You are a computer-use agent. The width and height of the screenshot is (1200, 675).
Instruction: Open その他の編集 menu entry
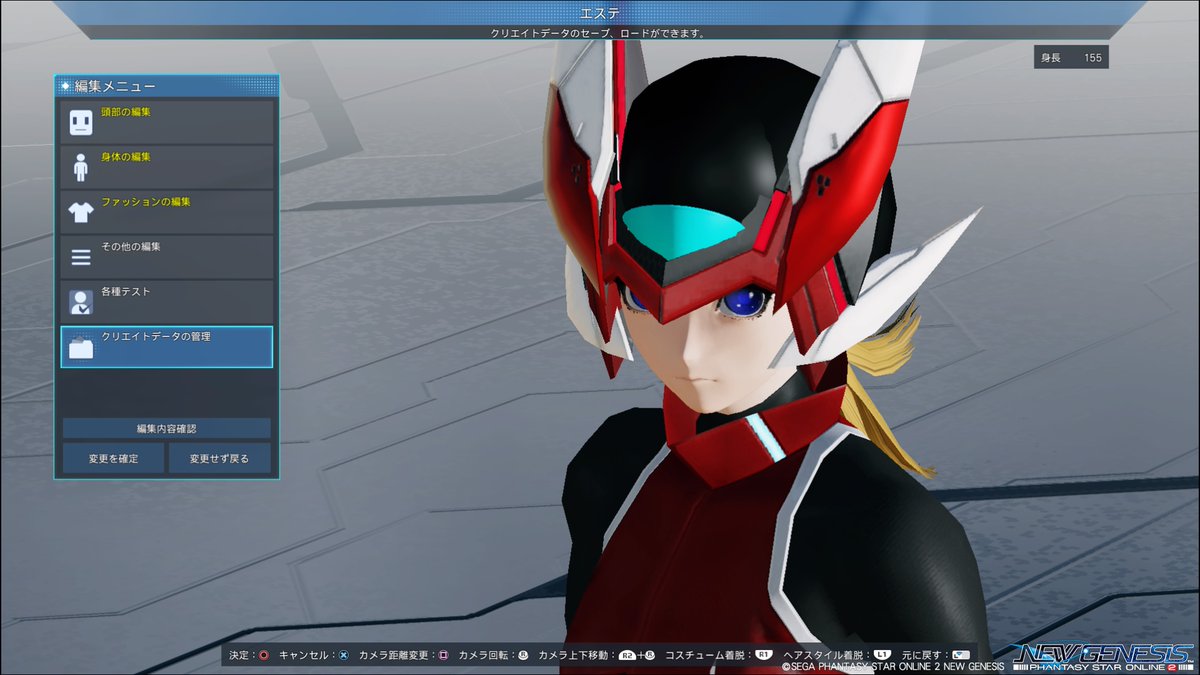tap(167, 256)
